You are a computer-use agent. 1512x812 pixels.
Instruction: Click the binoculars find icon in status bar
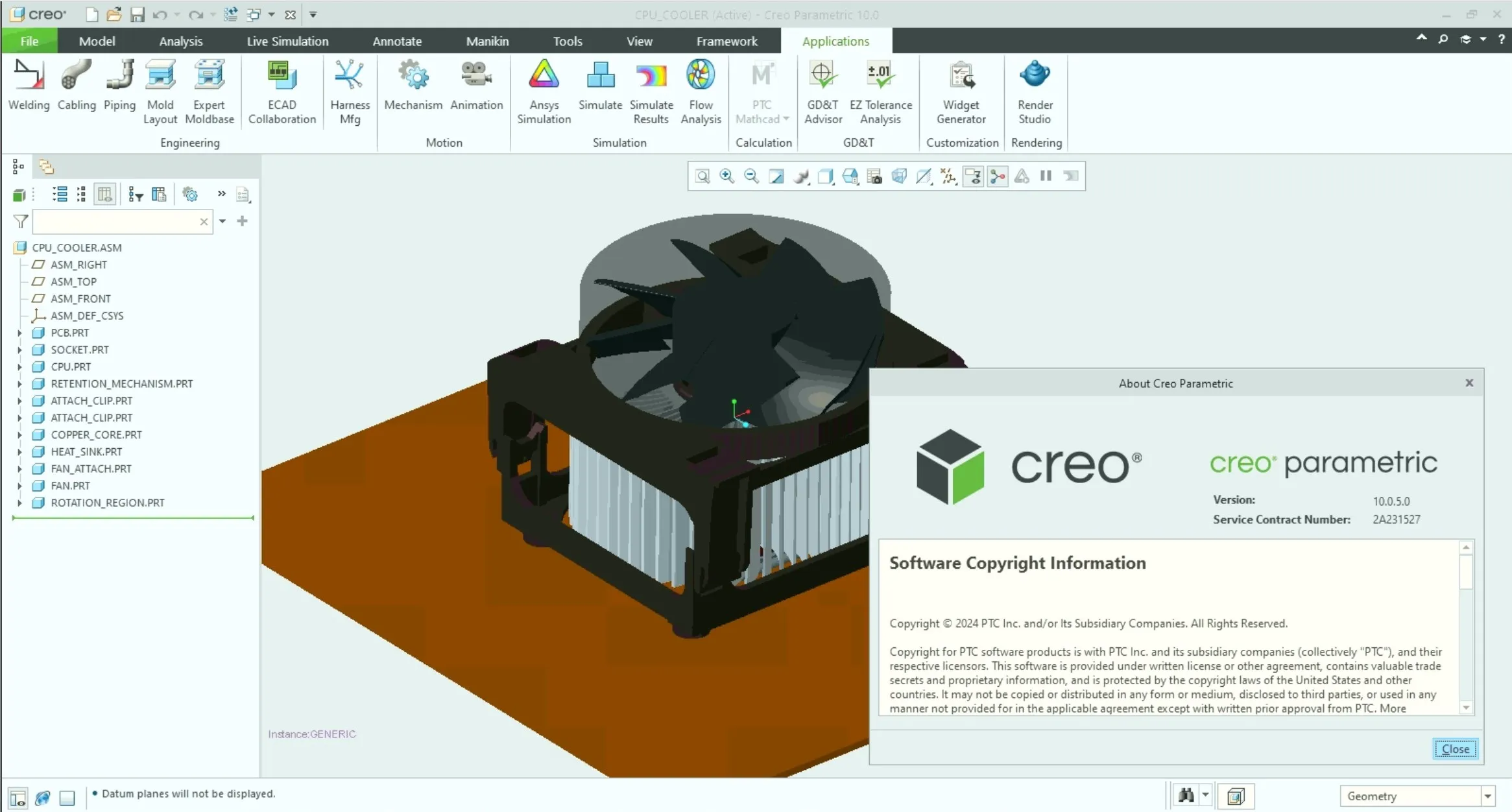[1186, 795]
